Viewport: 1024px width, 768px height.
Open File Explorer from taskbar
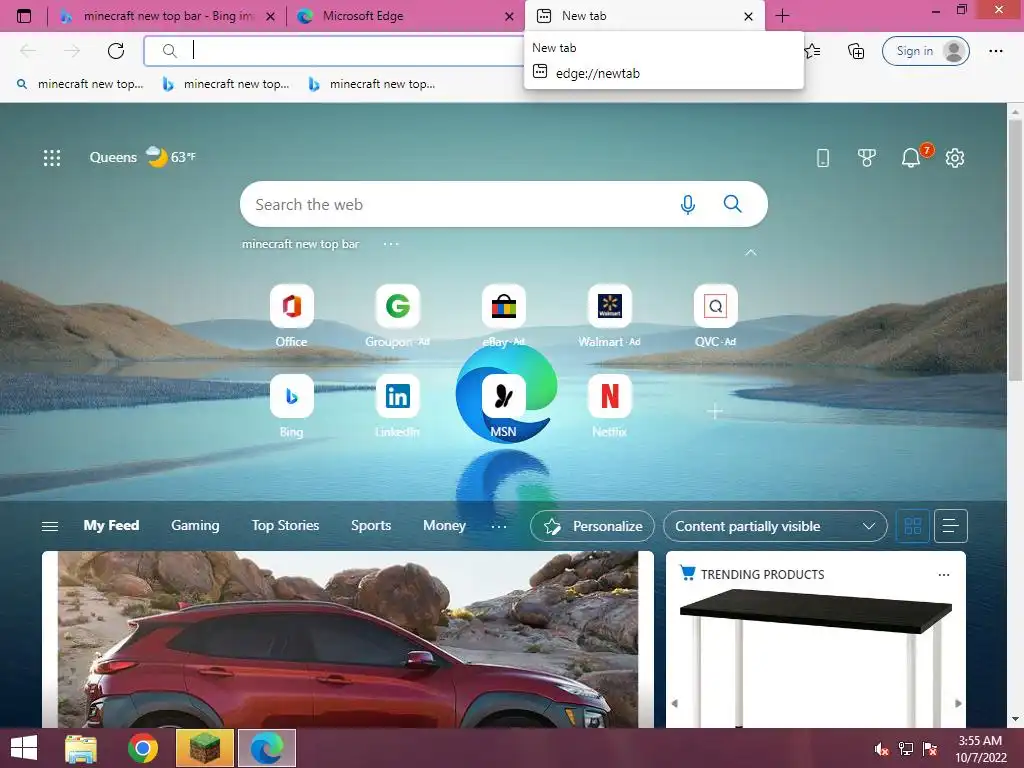coord(81,748)
